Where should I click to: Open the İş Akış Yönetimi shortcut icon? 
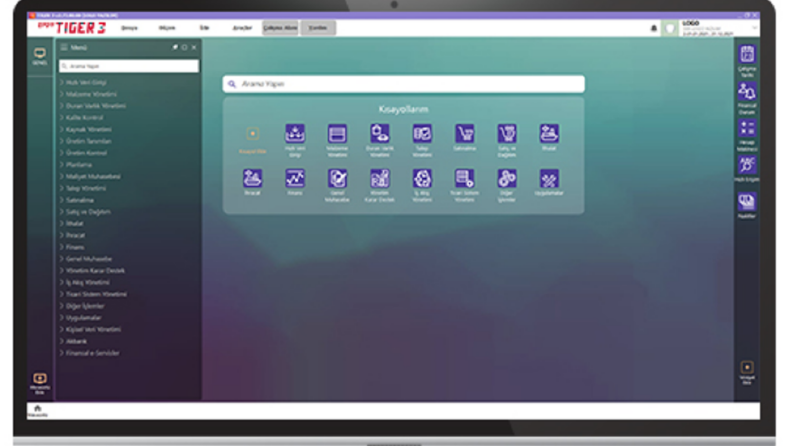click(422, 179)
